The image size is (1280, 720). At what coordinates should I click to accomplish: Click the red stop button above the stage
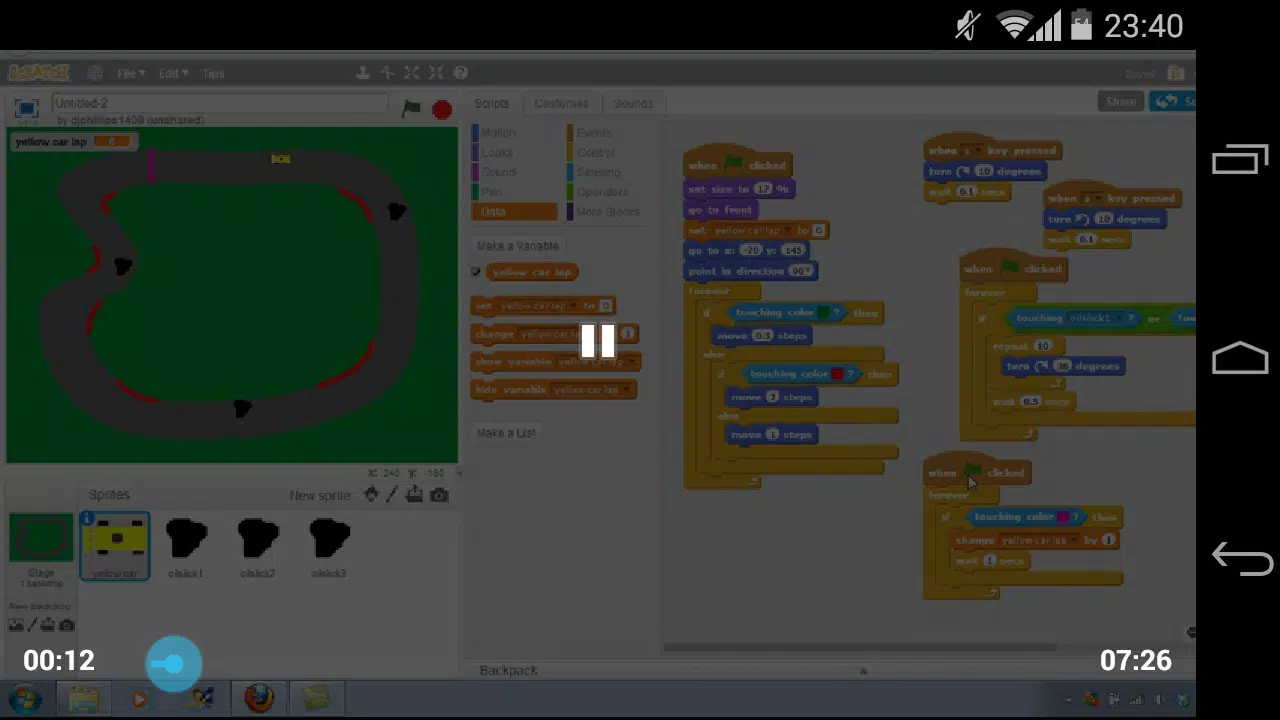pyautogui.click(x=442, y=109)
